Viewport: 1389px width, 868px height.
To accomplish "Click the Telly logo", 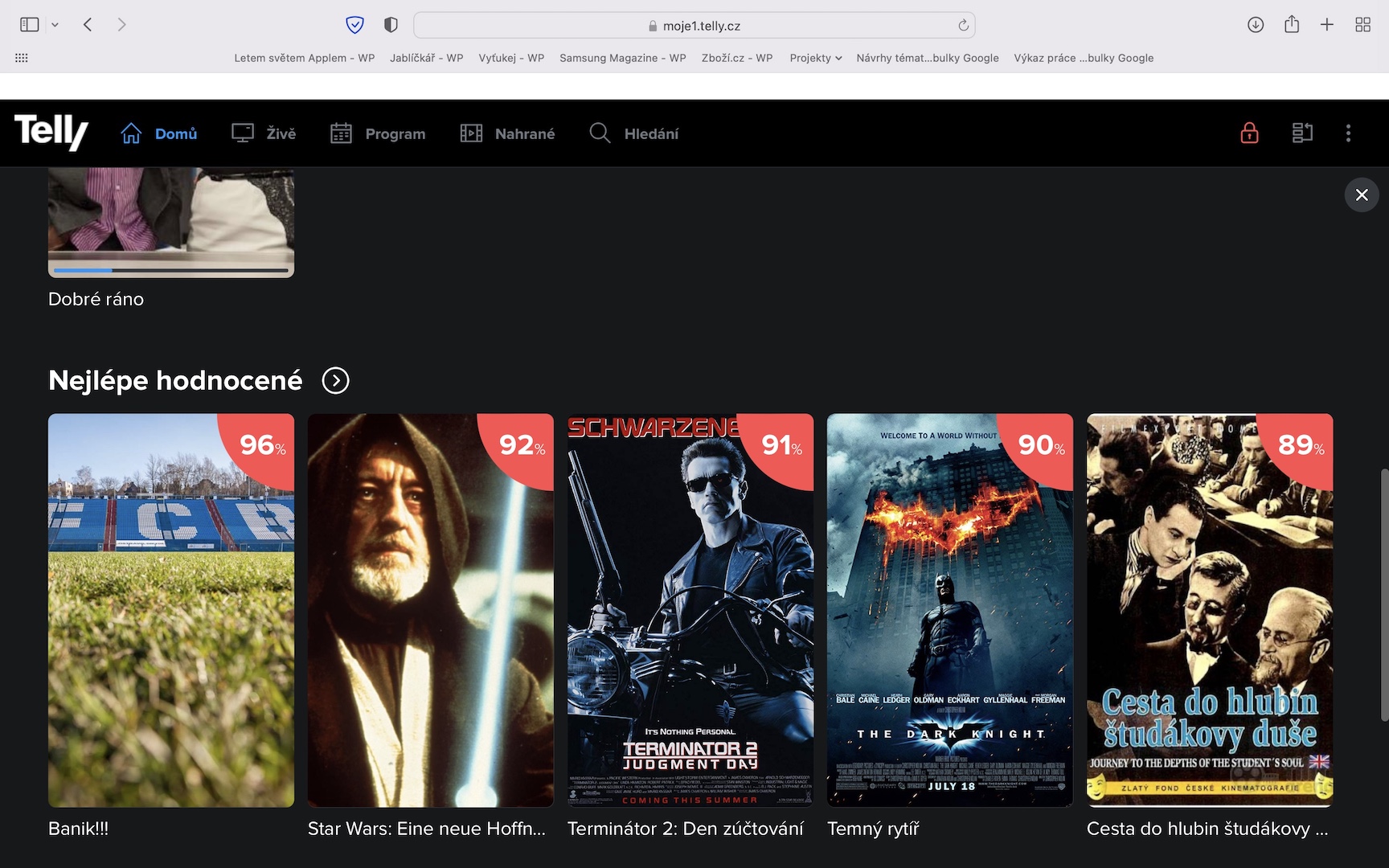I will (51, 132).
